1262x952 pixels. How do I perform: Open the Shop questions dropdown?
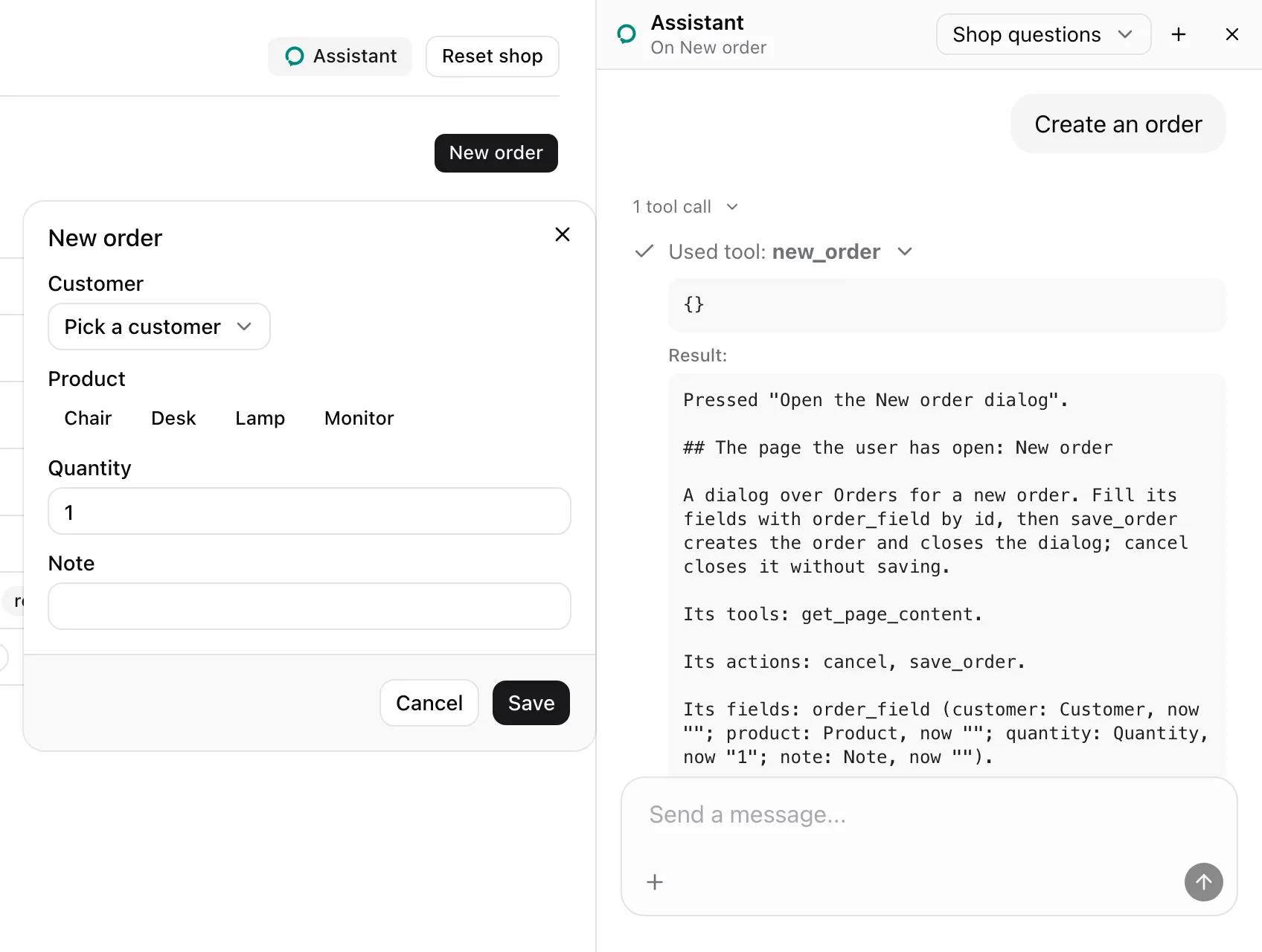click(1043, 34)
